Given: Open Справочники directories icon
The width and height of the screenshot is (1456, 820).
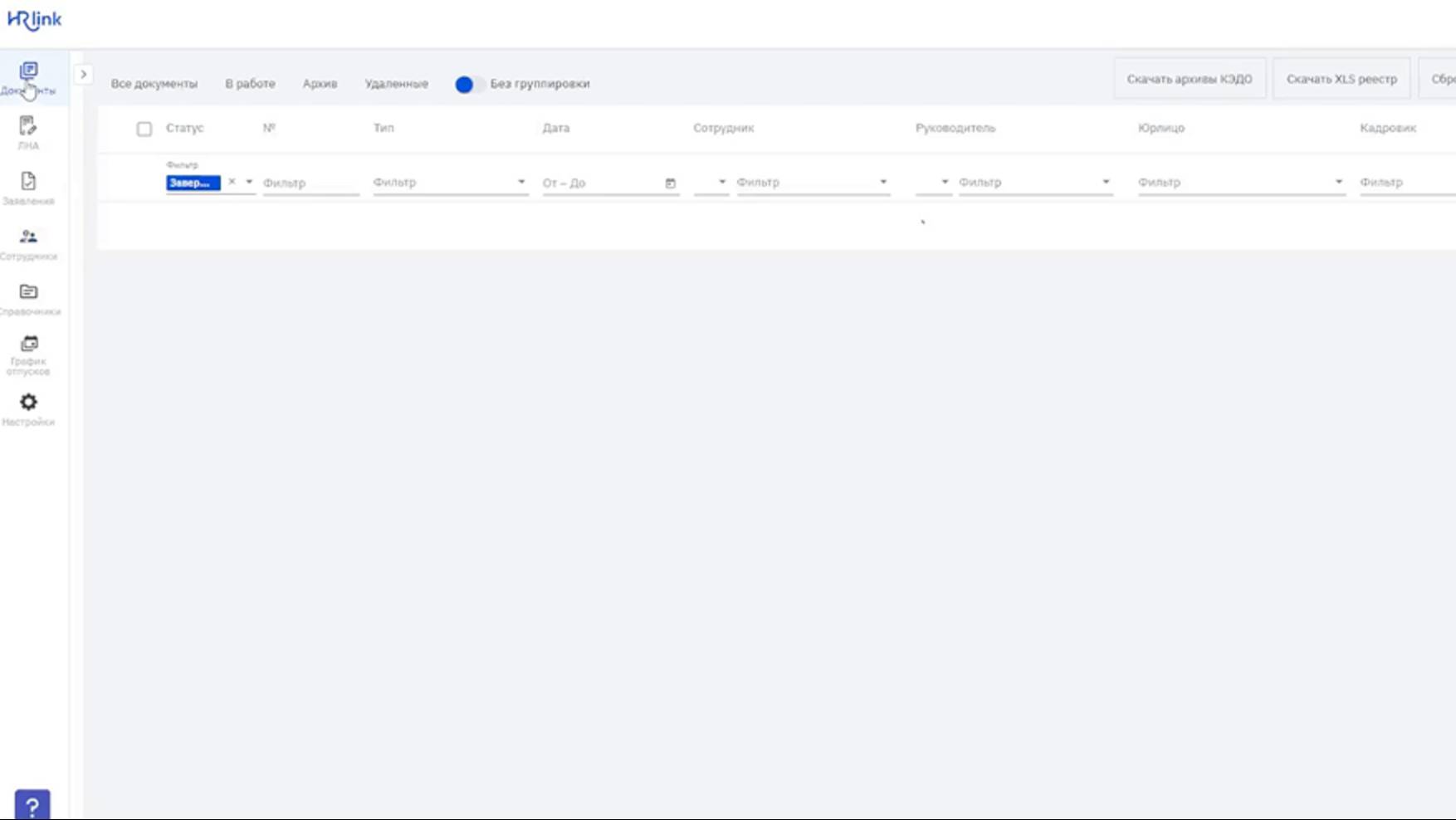Looking at the screenshot, I should 28,292.
